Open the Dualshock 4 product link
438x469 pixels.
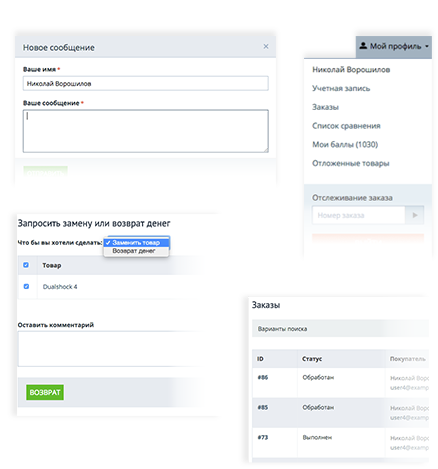click(60, 287)
